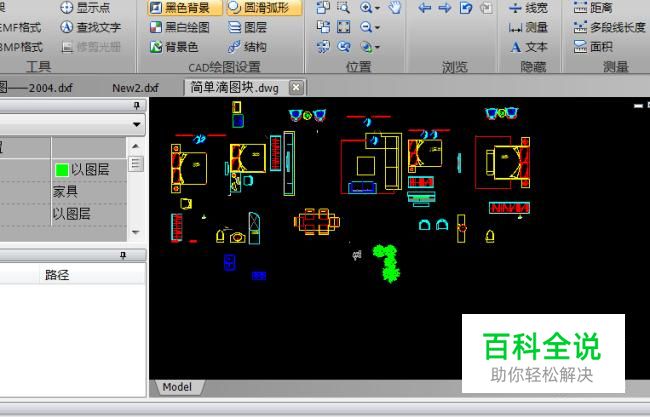This screenshot has height=418, width=650.
Task: Open the 查找文字 (find text) tool
Action: click(x=90, y=27)
